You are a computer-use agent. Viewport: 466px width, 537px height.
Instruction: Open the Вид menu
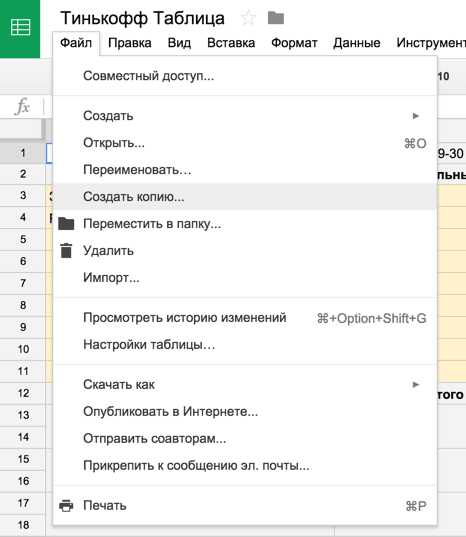tap(179, 43)
